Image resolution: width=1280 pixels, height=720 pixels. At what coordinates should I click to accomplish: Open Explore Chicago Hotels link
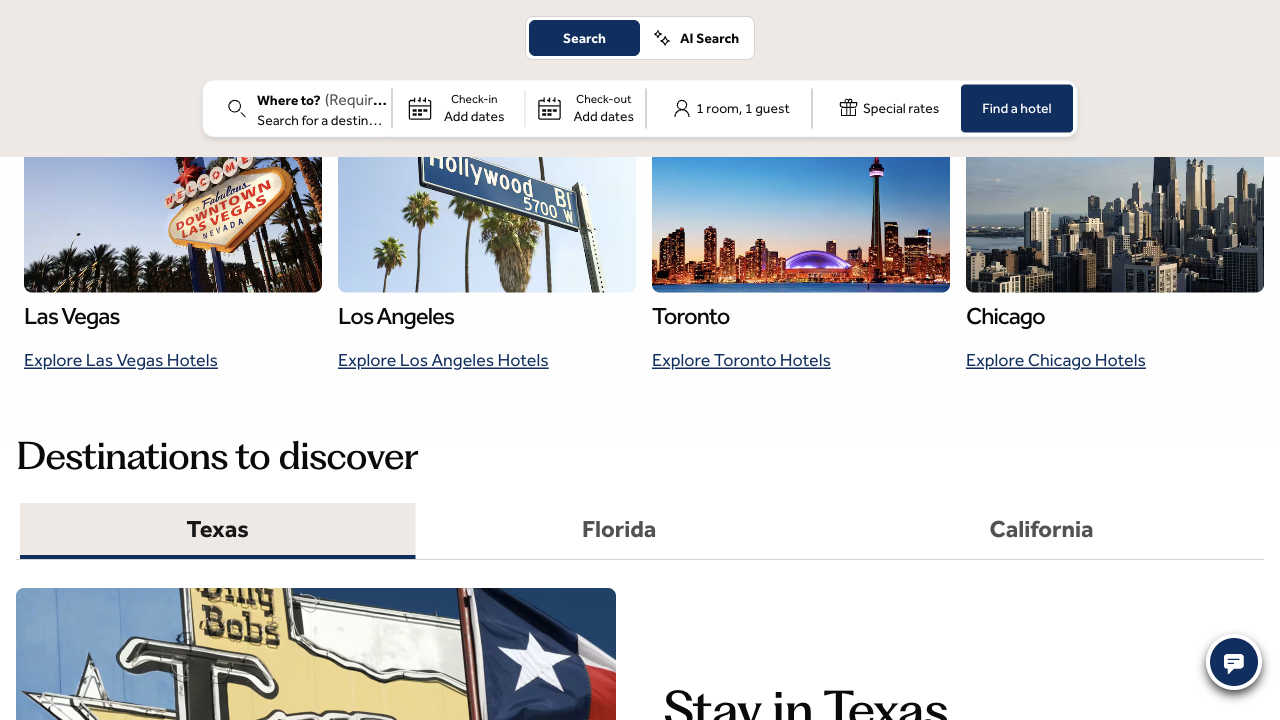(1056, 360)
